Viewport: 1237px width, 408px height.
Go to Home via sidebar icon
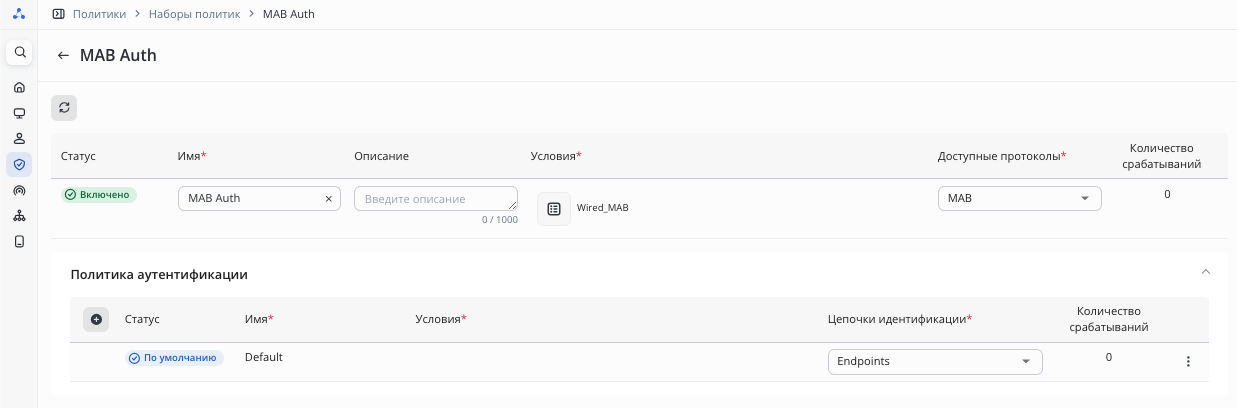click(19, 87)
